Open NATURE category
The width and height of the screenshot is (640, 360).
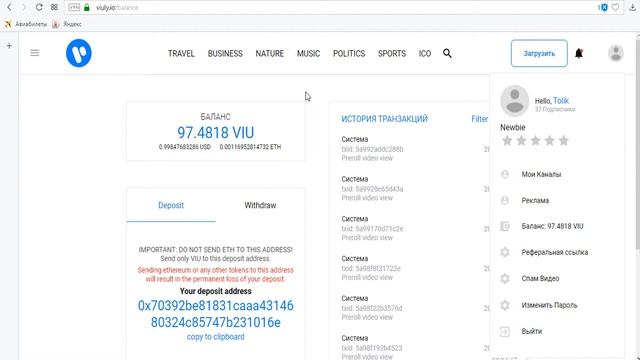point(269,53)
